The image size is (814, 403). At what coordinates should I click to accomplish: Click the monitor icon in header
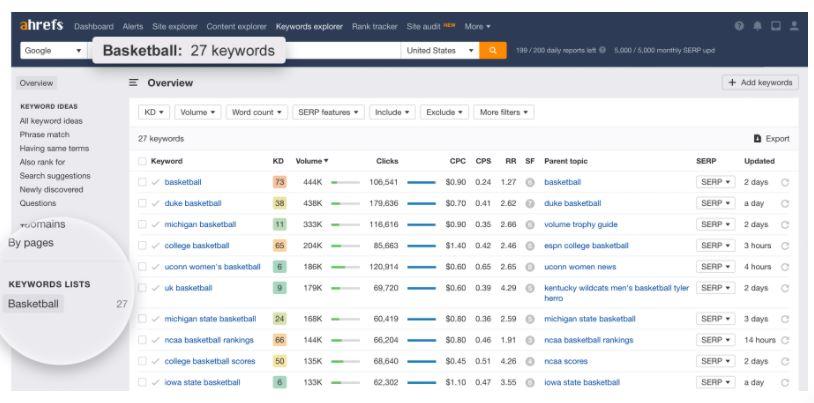[776, 26]
